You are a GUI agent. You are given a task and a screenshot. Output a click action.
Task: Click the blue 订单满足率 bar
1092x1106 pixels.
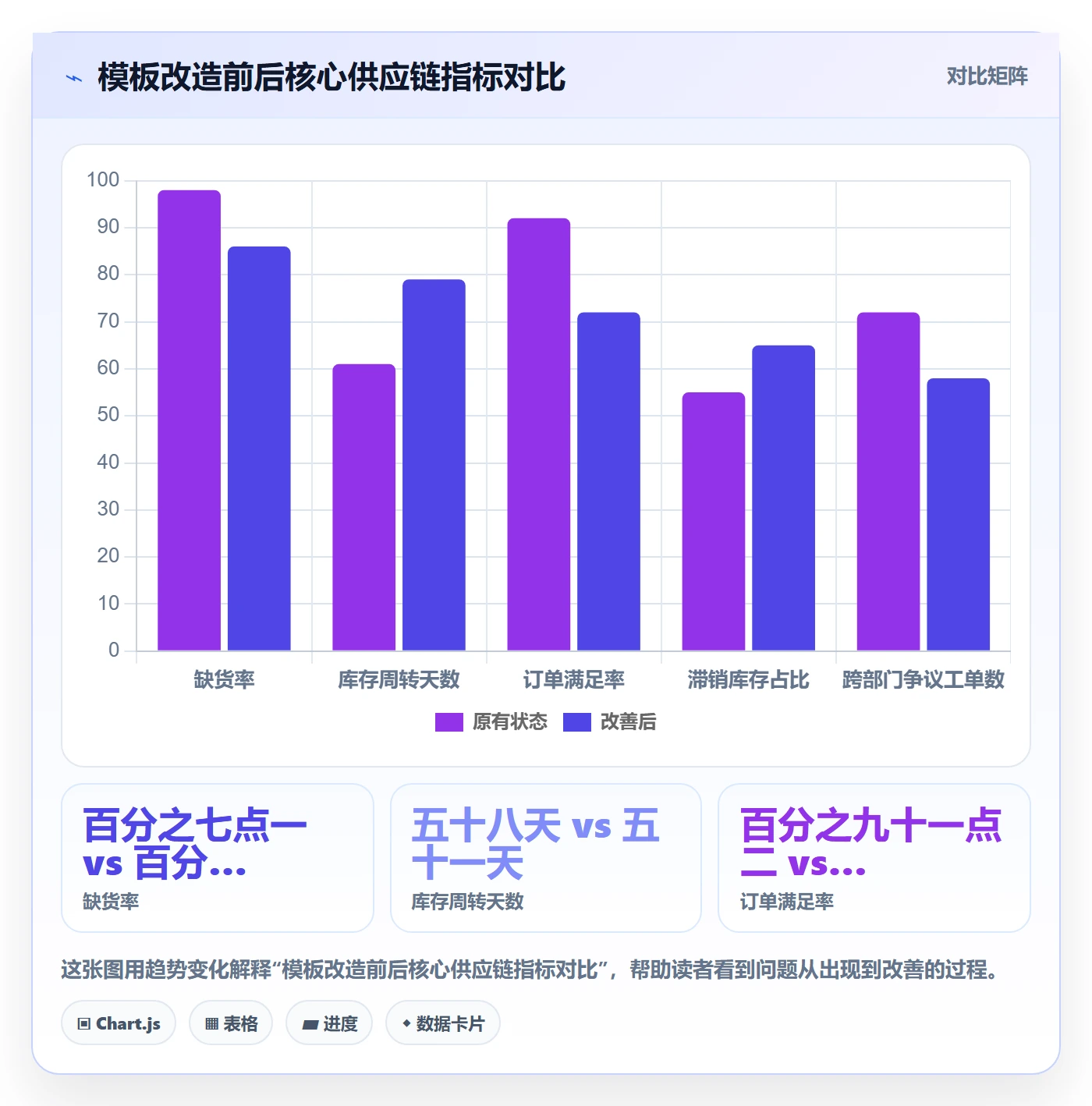click(608, 481)
